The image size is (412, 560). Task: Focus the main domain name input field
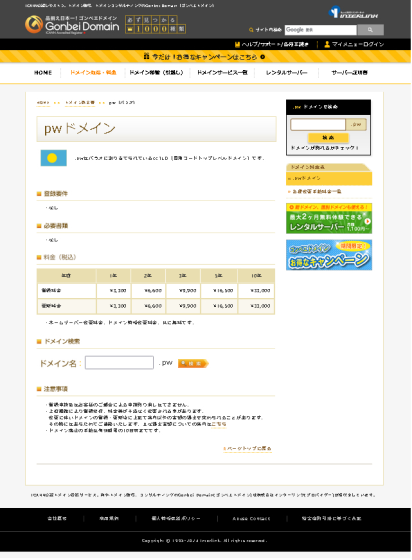click(119, 363)
